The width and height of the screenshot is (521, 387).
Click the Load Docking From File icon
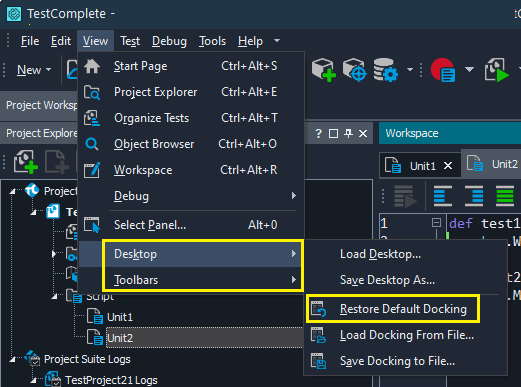318,335
